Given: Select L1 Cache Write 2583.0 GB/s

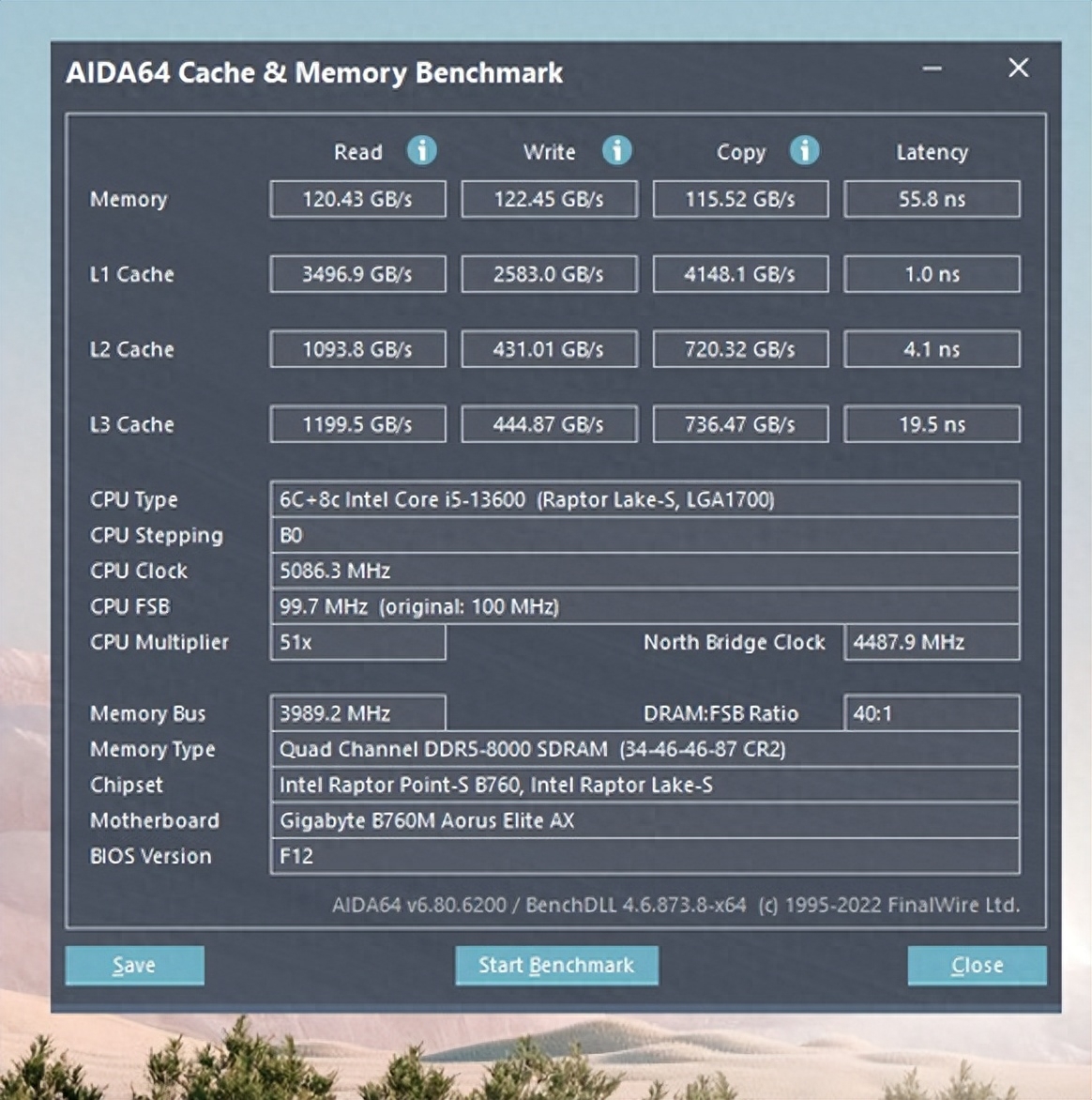Looking at the screenshot, I should 549,274.
